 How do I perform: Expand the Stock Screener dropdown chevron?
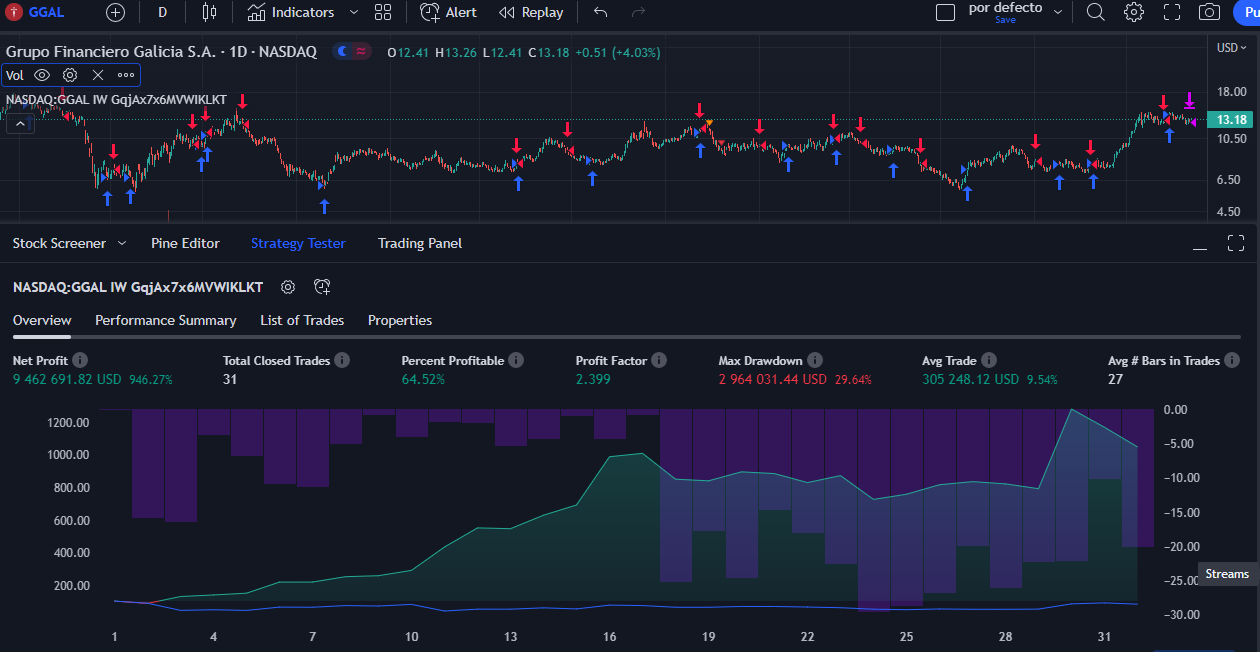122,243
